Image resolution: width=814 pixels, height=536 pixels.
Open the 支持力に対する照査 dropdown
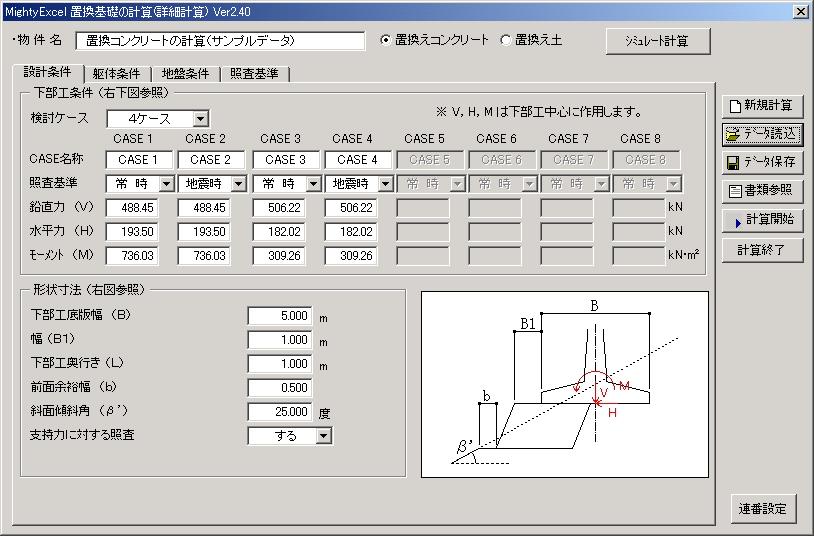coord(323,436)
